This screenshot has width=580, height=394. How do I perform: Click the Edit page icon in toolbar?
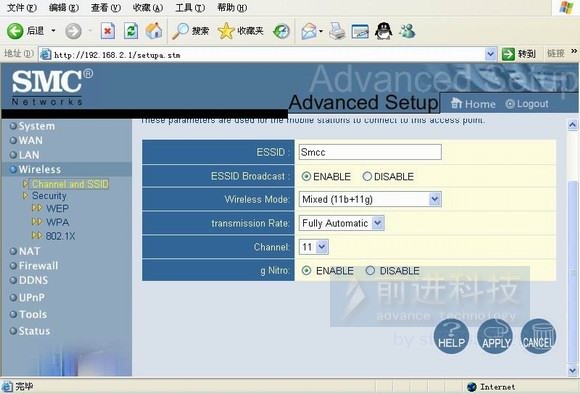pyautogui.click(x=360, y=31)
